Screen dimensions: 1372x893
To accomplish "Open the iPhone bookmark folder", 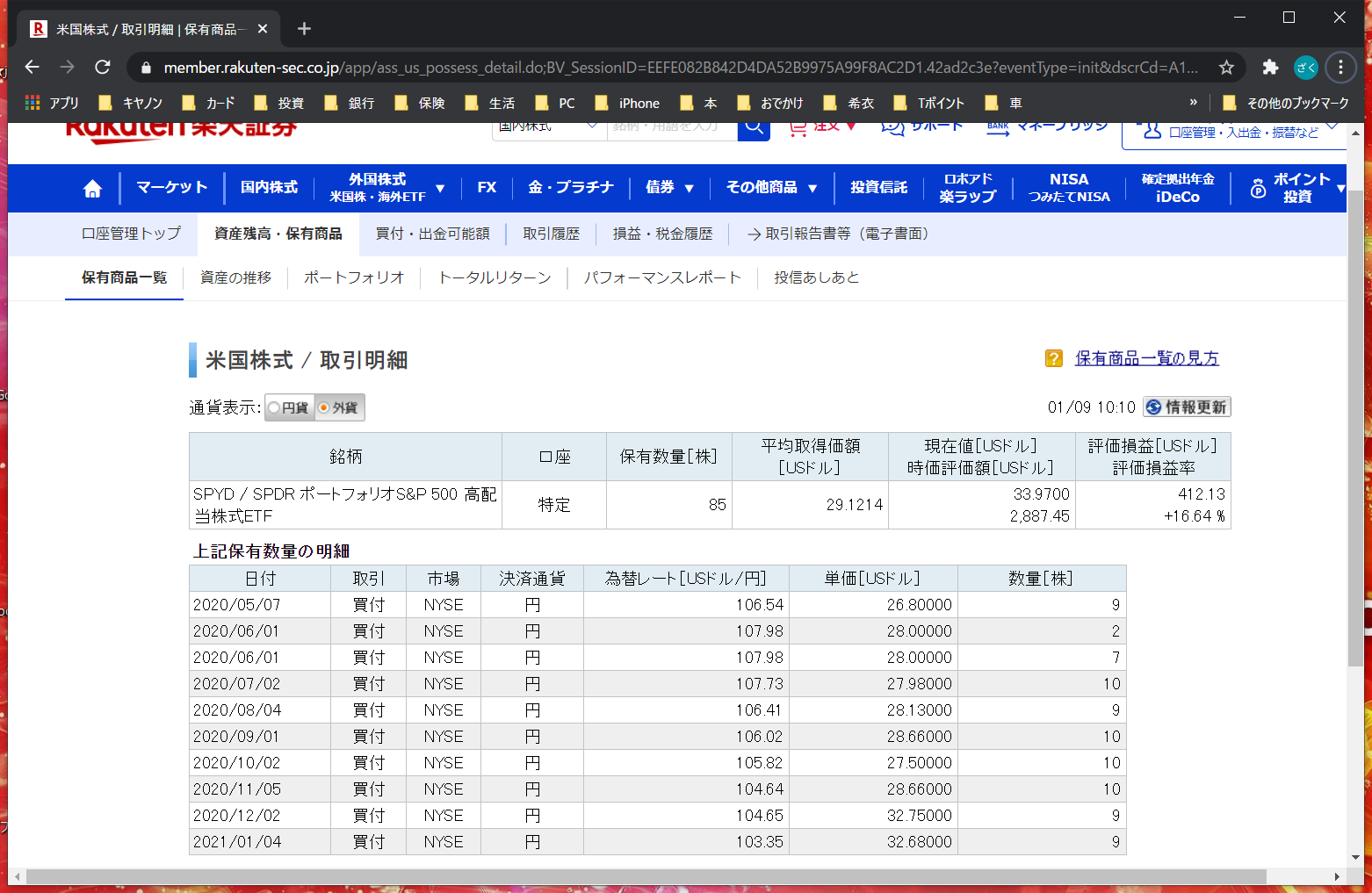I will [x=627, y=103].
